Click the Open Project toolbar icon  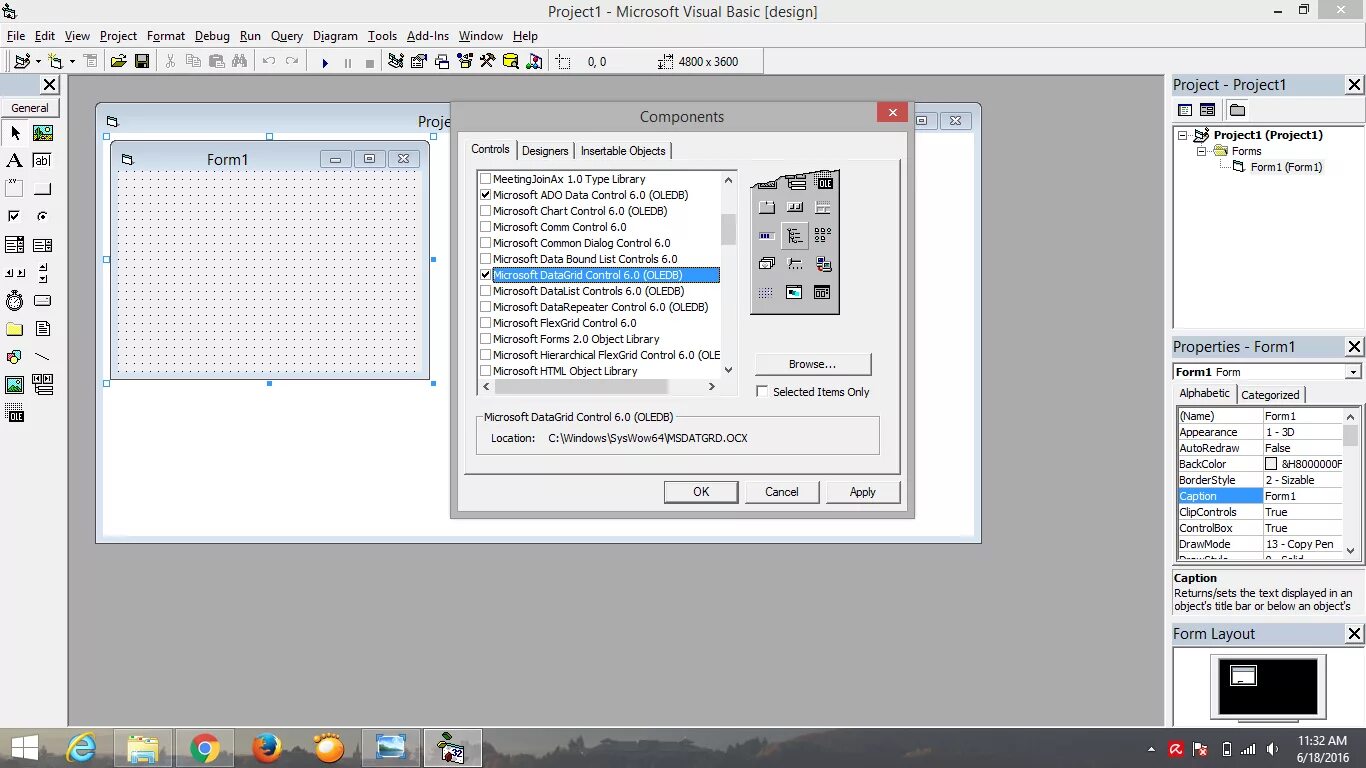tap(118, 62)
